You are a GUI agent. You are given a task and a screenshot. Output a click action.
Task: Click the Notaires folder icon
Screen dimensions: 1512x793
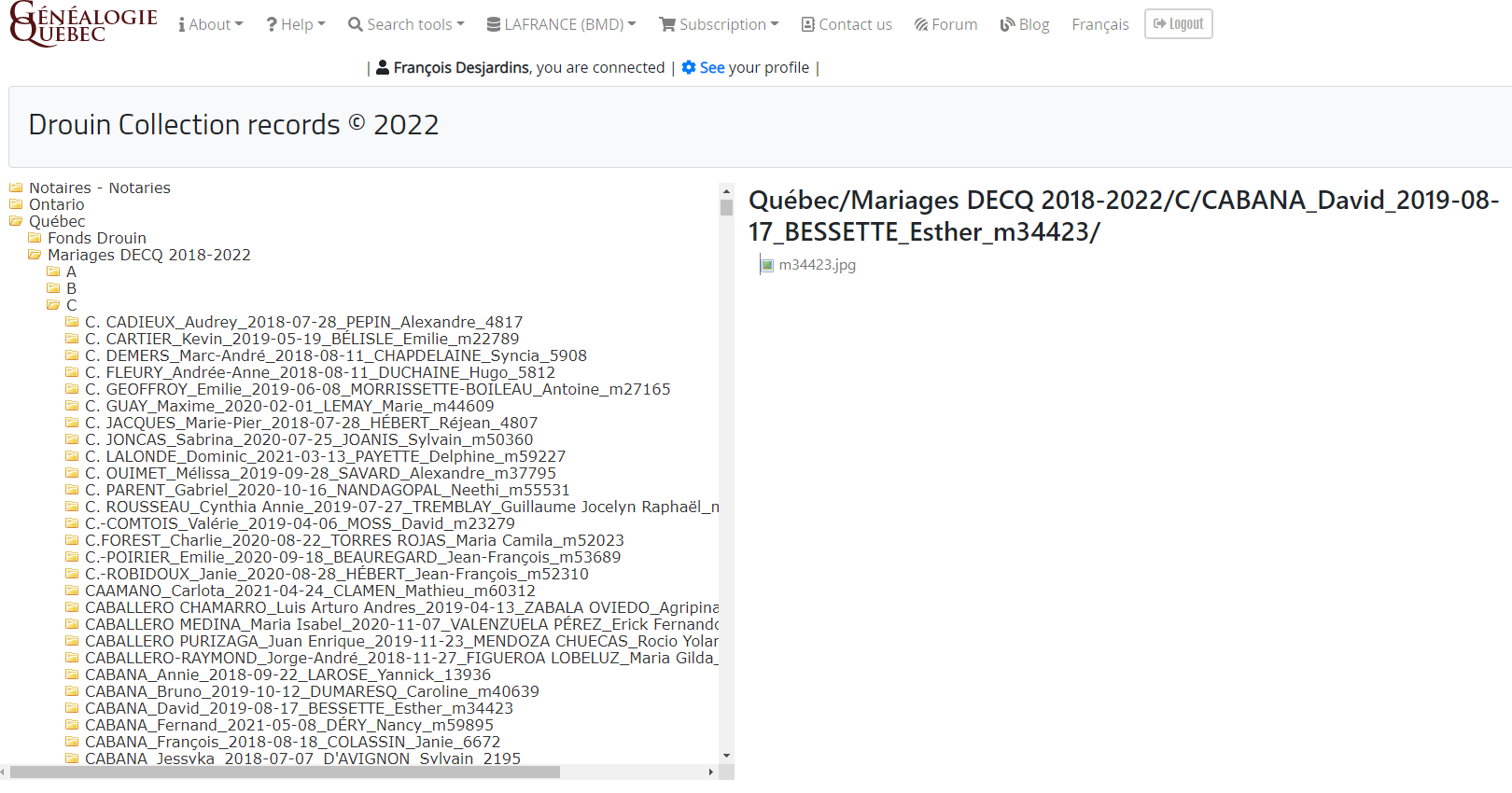(16, 188)
